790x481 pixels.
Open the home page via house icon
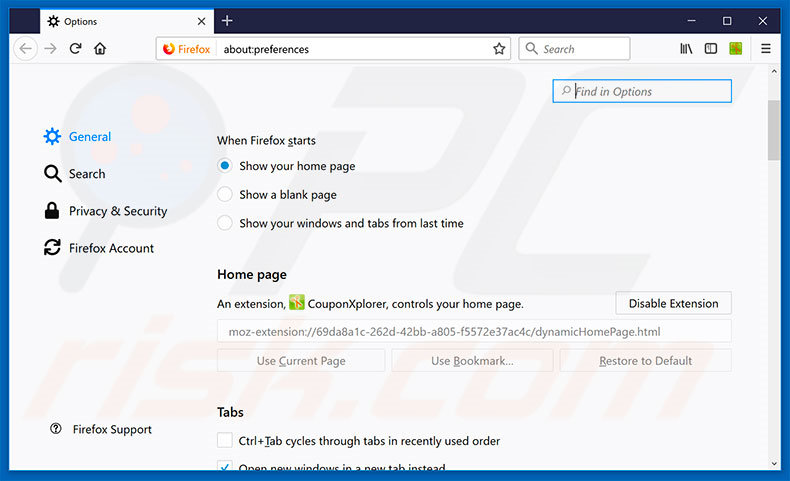point(100,49)
